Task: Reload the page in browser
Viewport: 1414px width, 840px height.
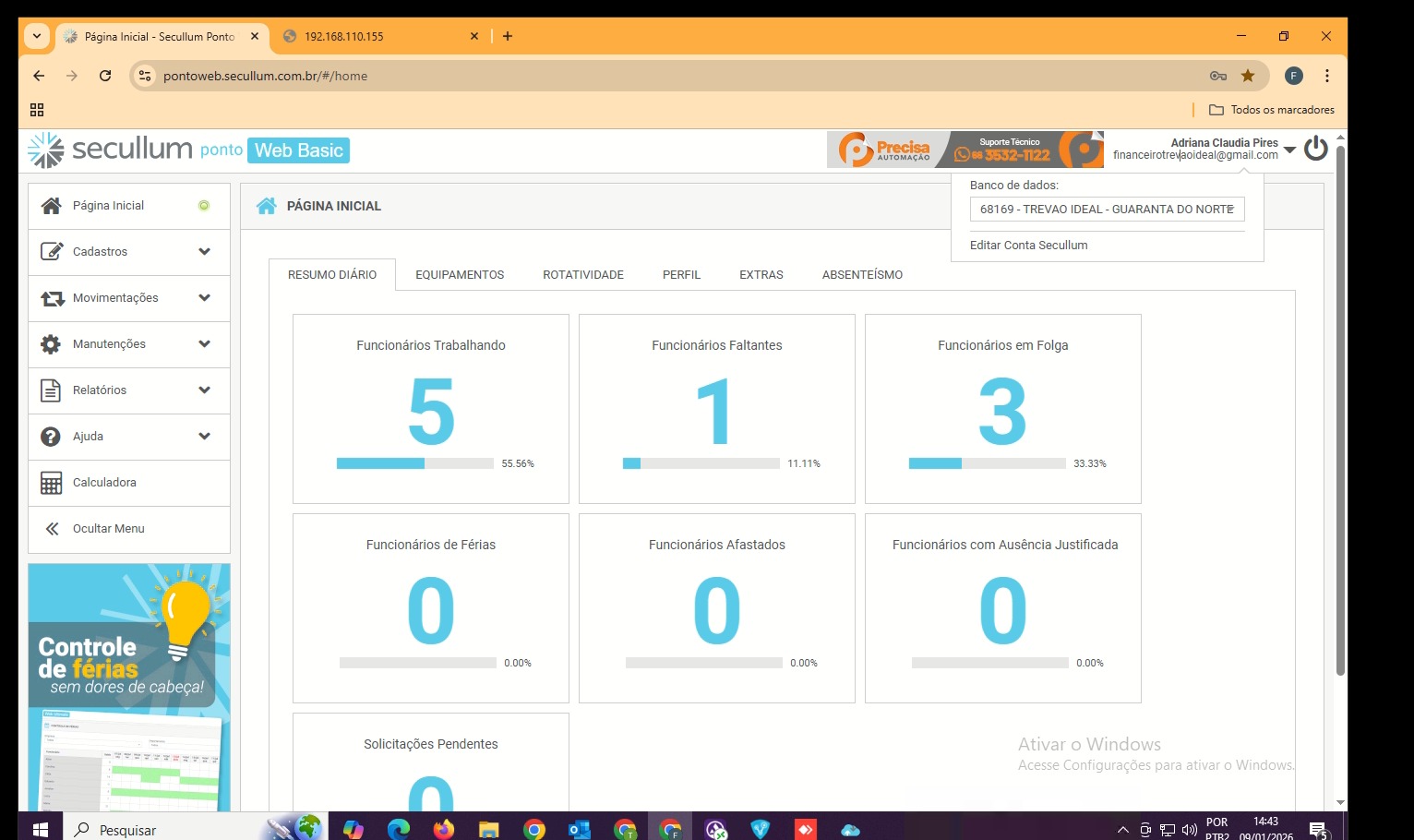Action: pyautogui.click(x=105, y=76)
